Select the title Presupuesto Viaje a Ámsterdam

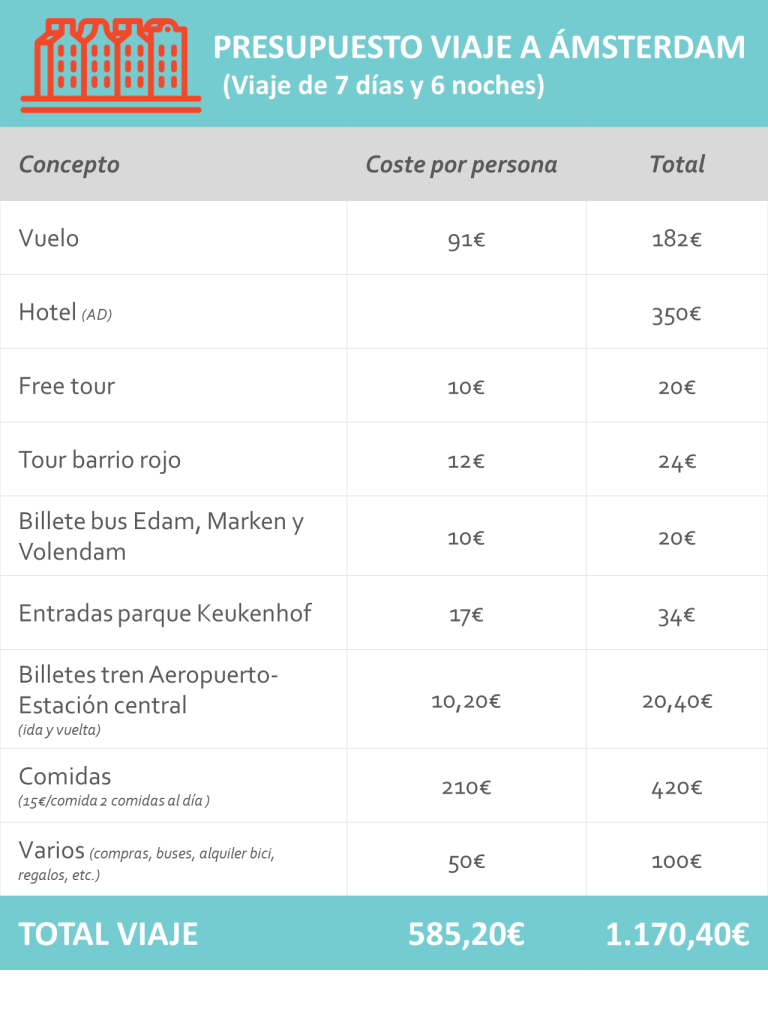click(x=479, y=47)
